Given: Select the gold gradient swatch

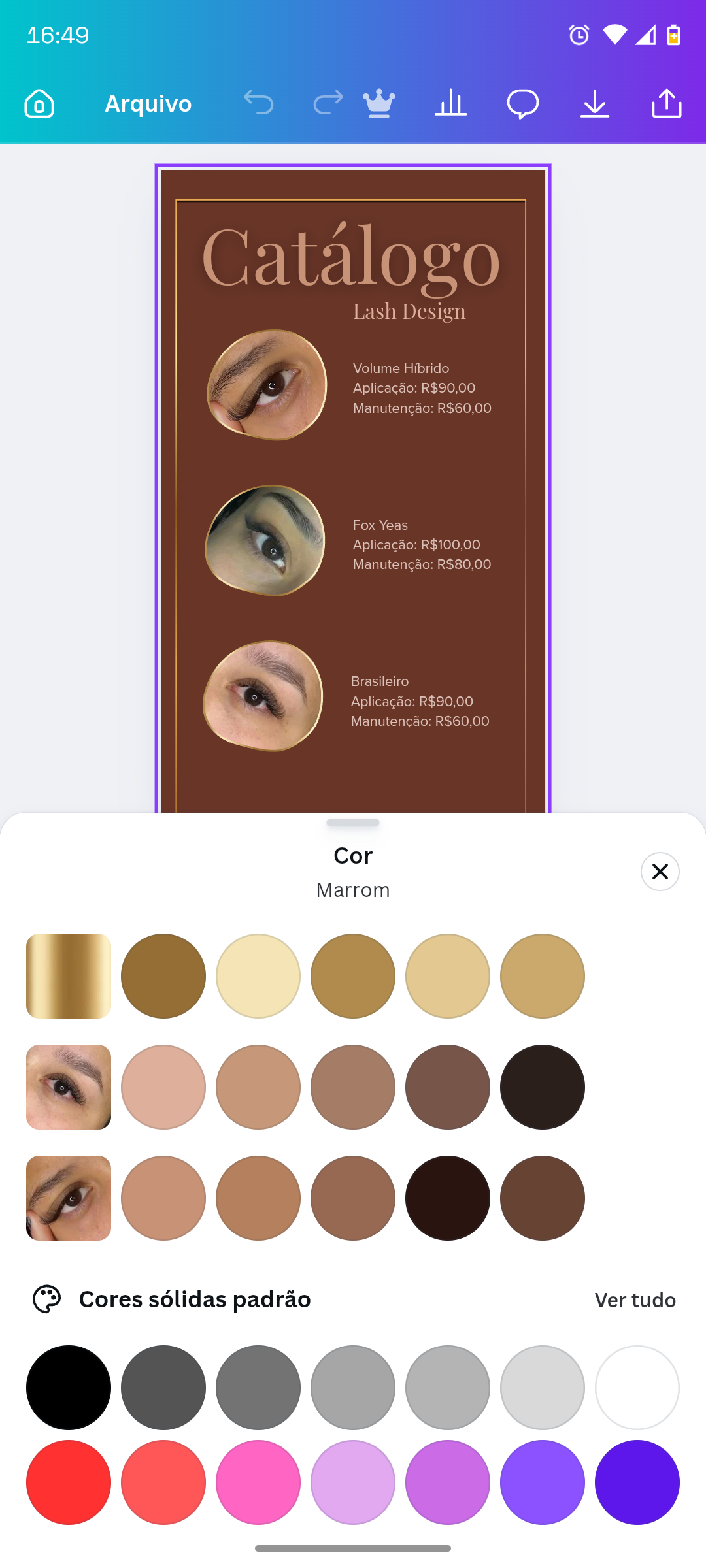Looking at the screenshot, I should point(69,976).
